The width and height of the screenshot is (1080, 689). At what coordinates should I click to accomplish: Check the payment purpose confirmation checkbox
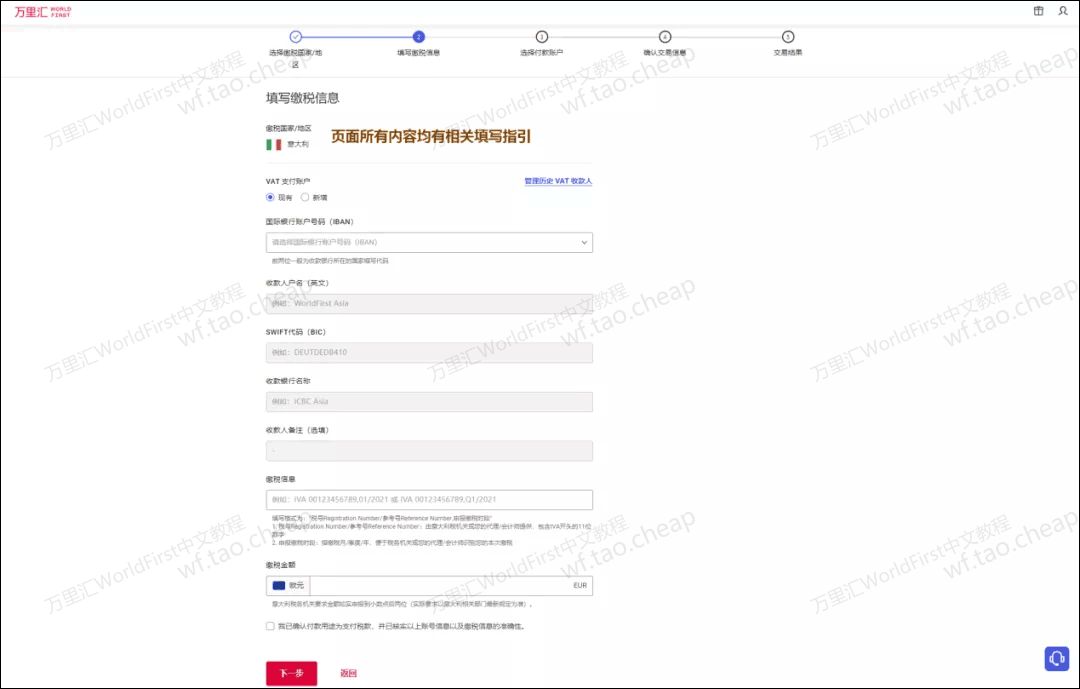point(270,626)
